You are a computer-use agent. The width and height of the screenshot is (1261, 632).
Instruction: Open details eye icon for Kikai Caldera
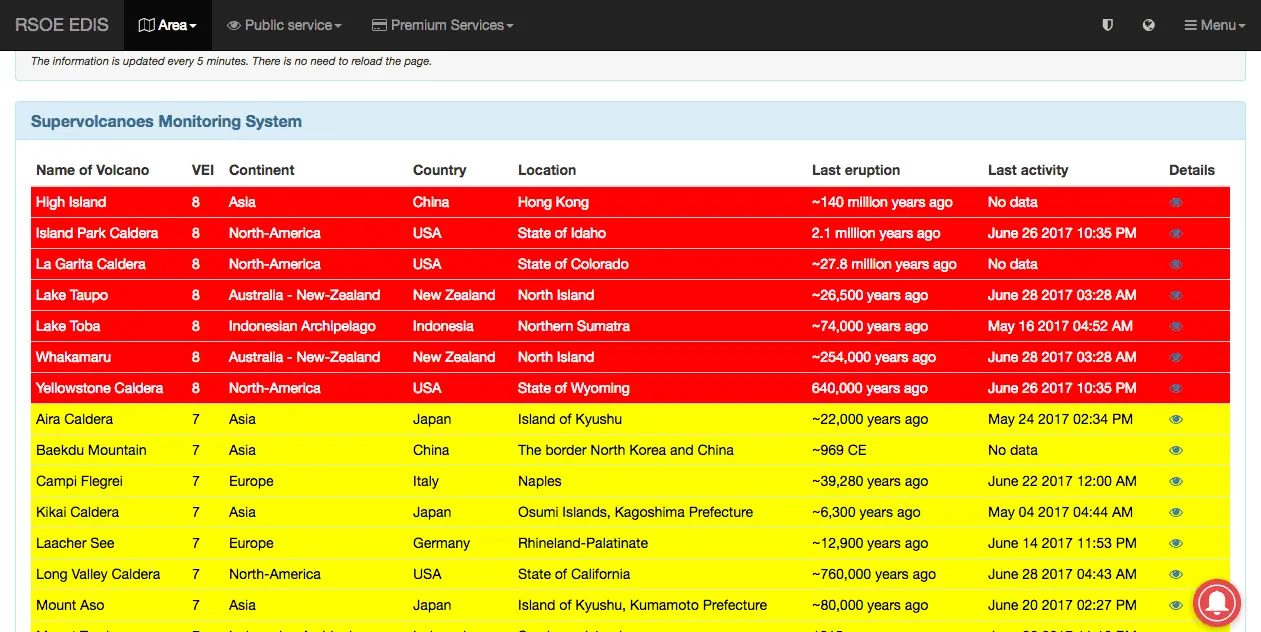[x=1176, y=512]
